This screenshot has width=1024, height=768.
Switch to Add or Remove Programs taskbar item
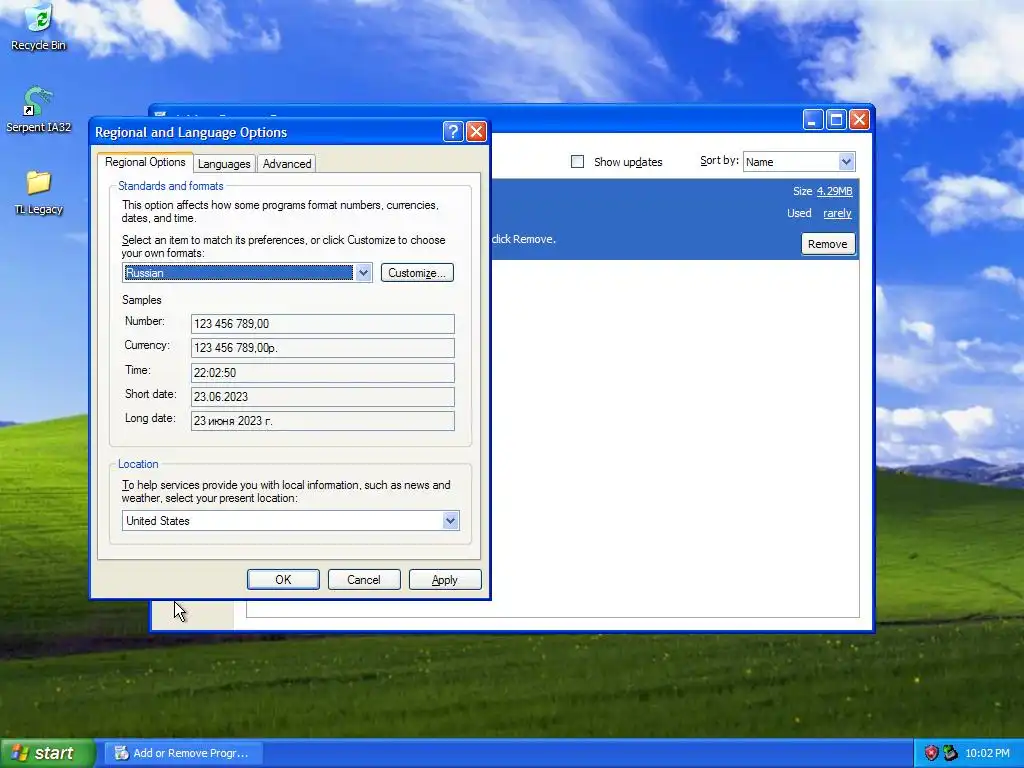184,753
